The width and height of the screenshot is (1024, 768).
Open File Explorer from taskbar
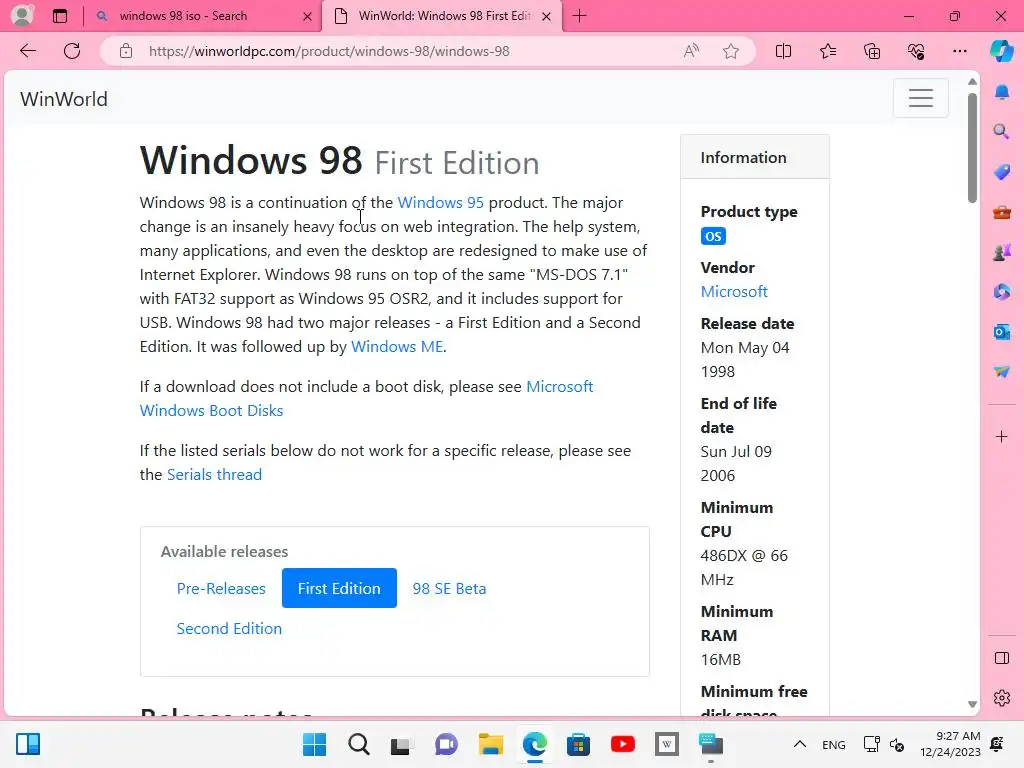(490, 744)
